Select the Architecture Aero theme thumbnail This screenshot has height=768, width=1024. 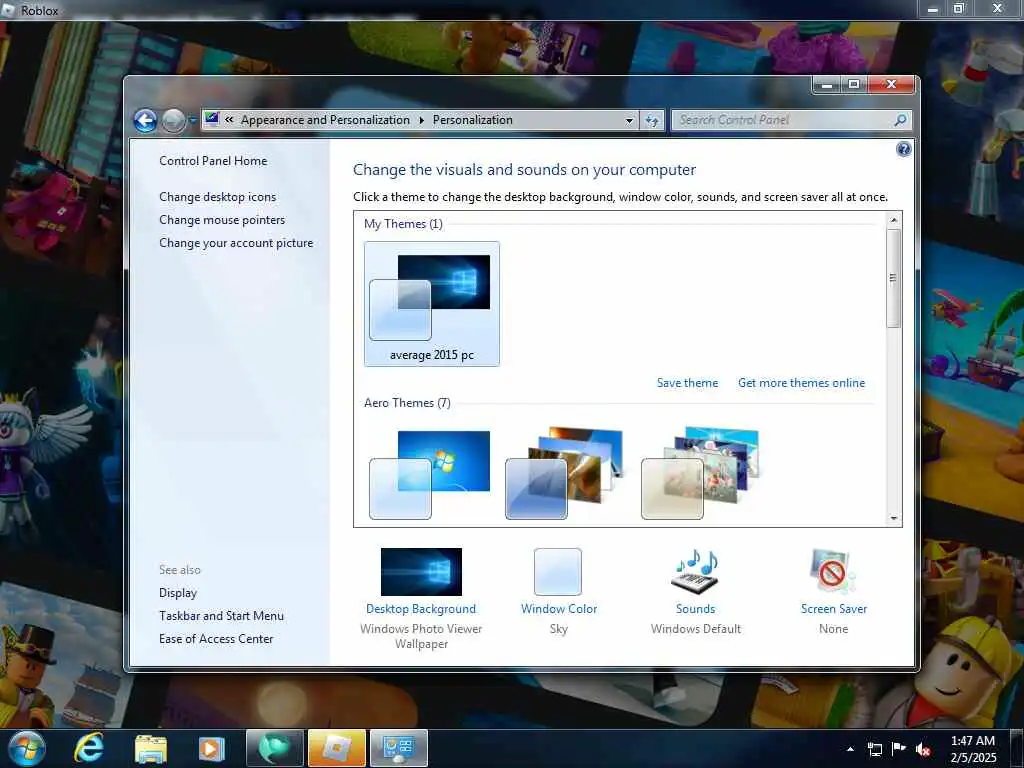pyautogui.click(x=564, y=473)
